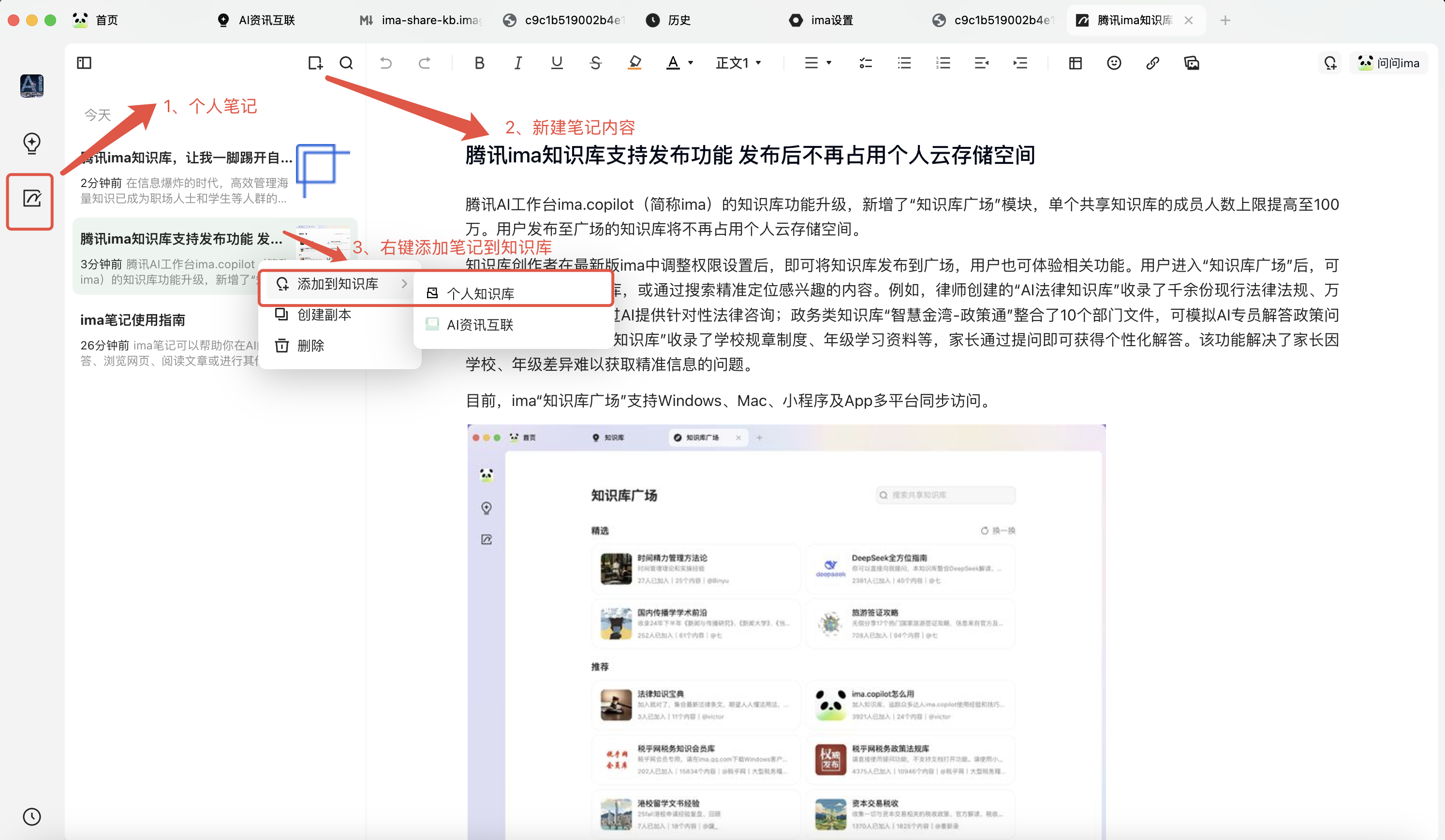1445x840 pixels.
Task: Open thumbnail of first note in list
Action: (324, 171)
